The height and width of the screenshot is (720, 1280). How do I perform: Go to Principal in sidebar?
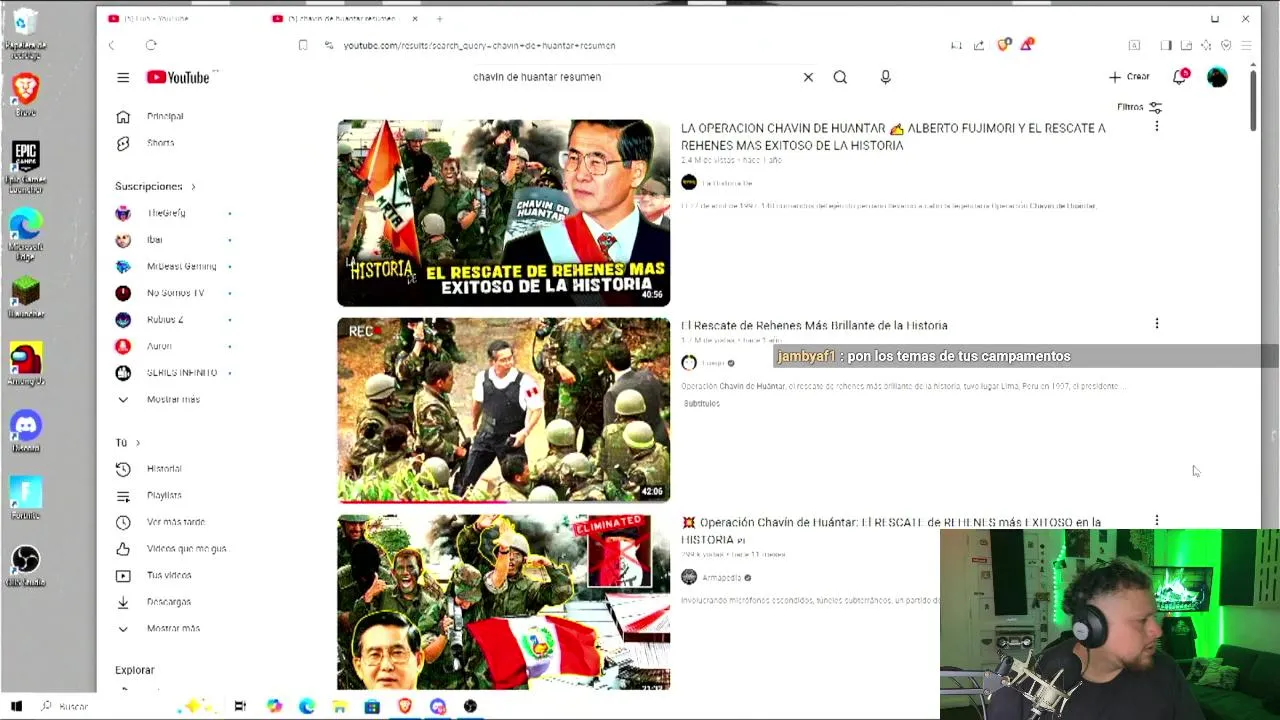click(x=165, y=116)
